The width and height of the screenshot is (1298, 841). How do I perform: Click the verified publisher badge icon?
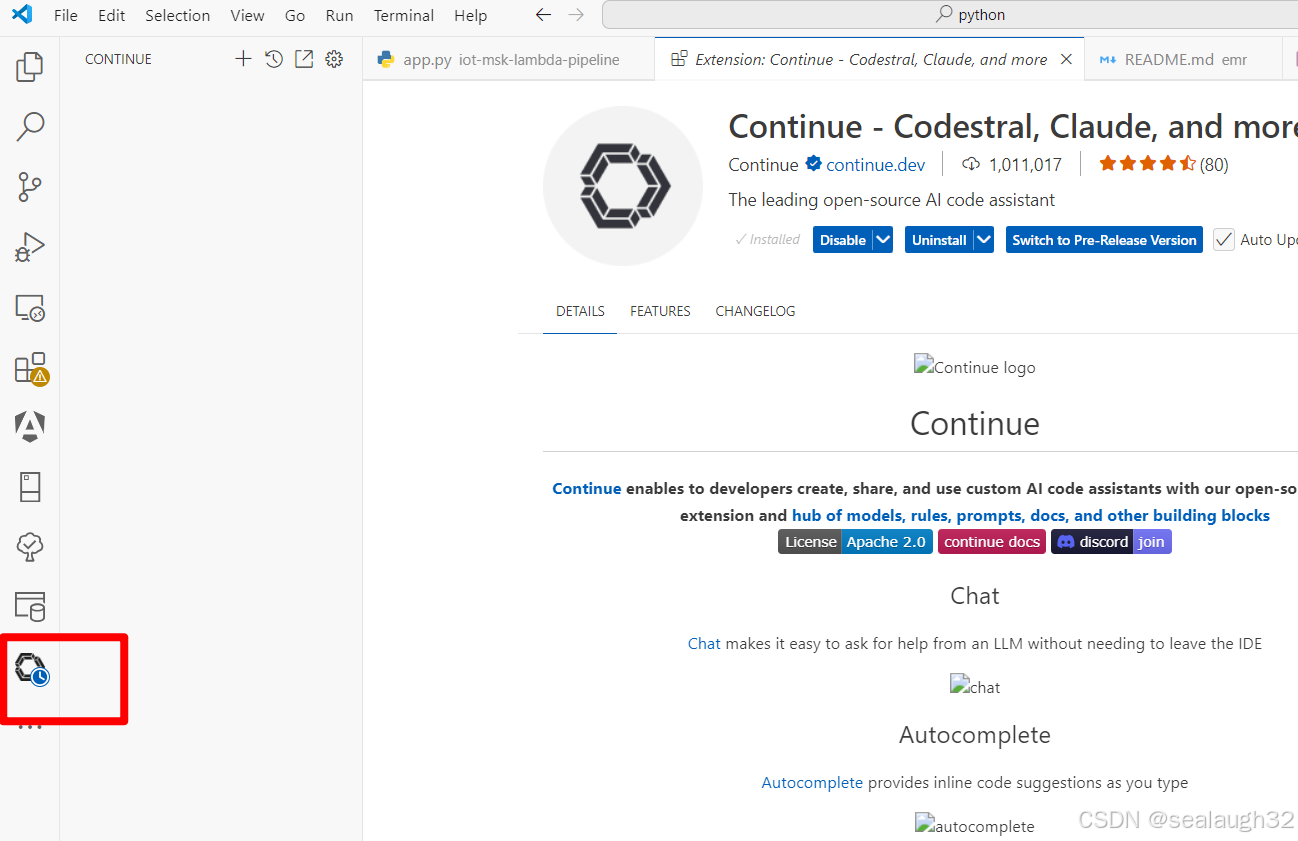813,164
